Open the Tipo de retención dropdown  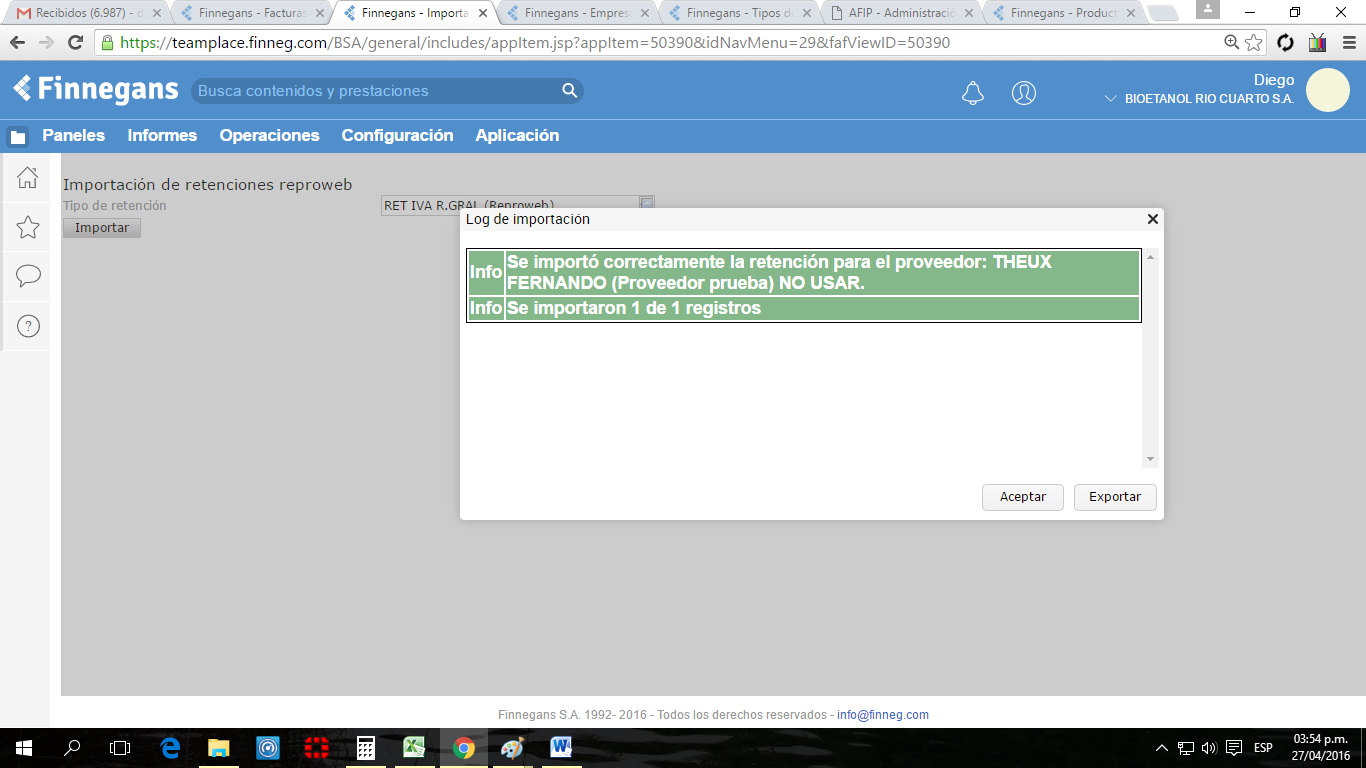tap(647, 204)
